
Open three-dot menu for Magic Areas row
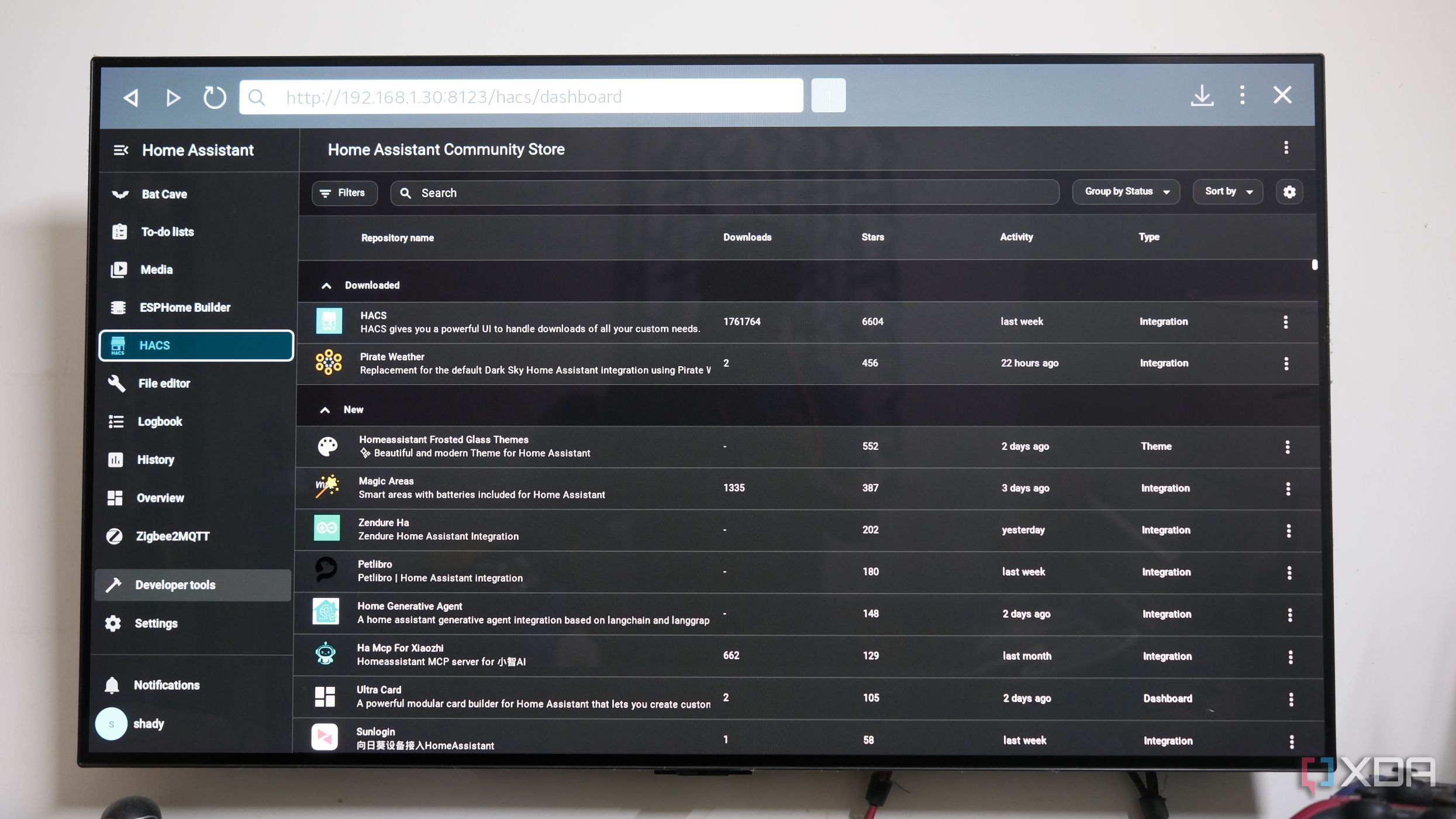(x=1288, y=489)
